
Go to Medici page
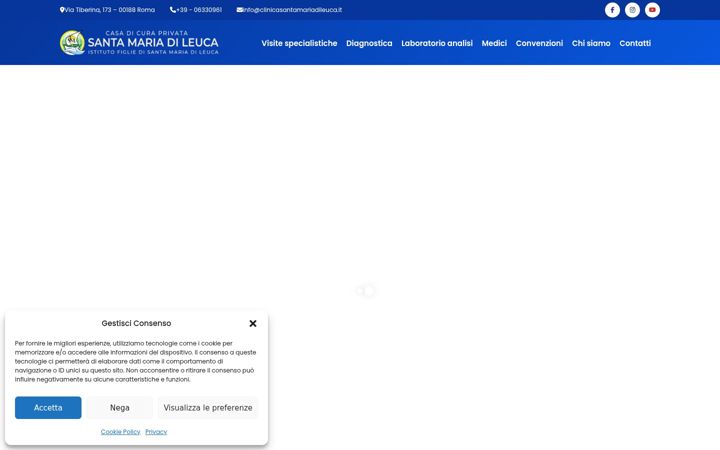tap(494, 43)
